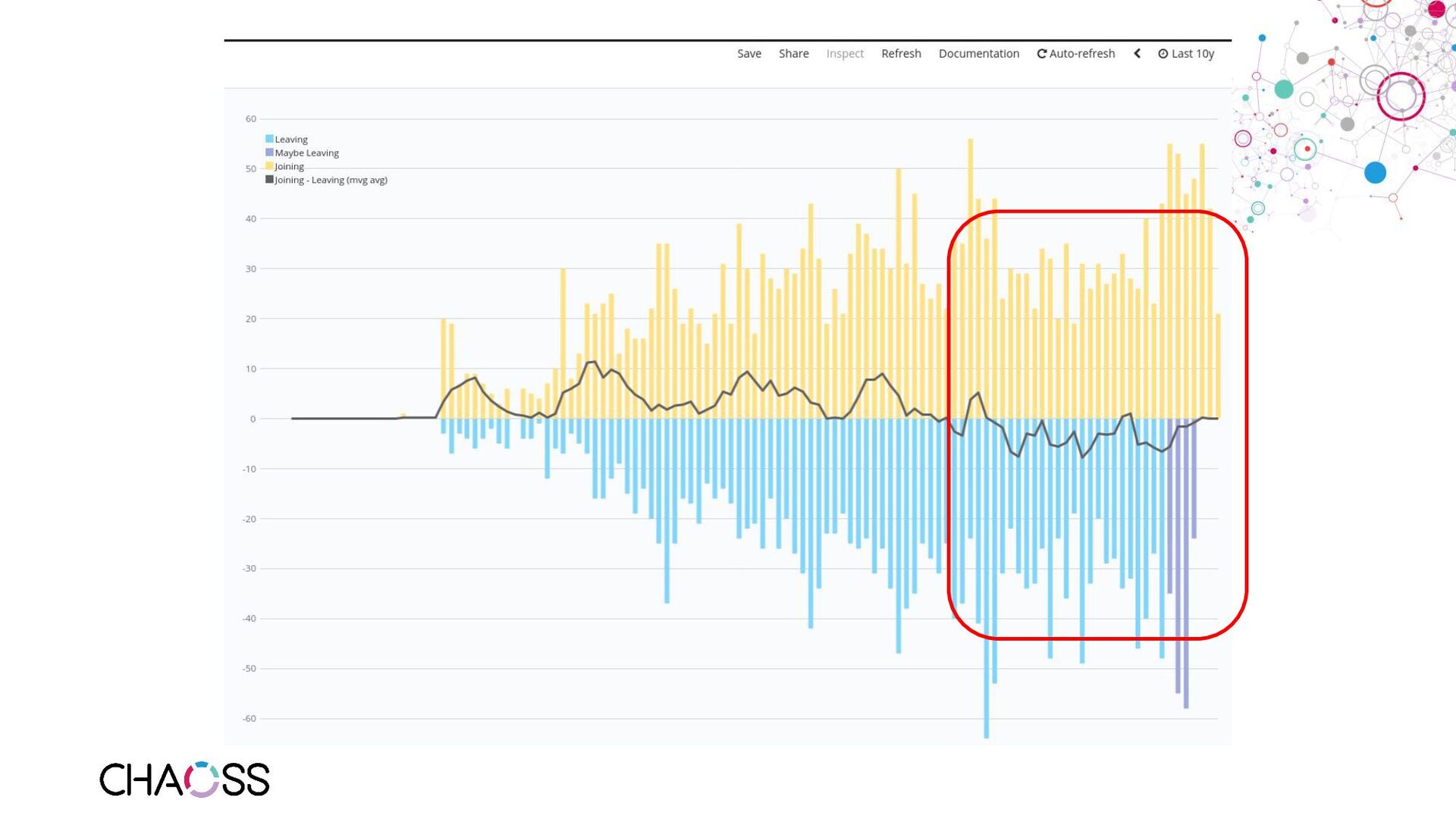Expand Joining - Leaving (mvg avg) legend entry
This screenshot has width=1456, height=819.
click(331, 180)
